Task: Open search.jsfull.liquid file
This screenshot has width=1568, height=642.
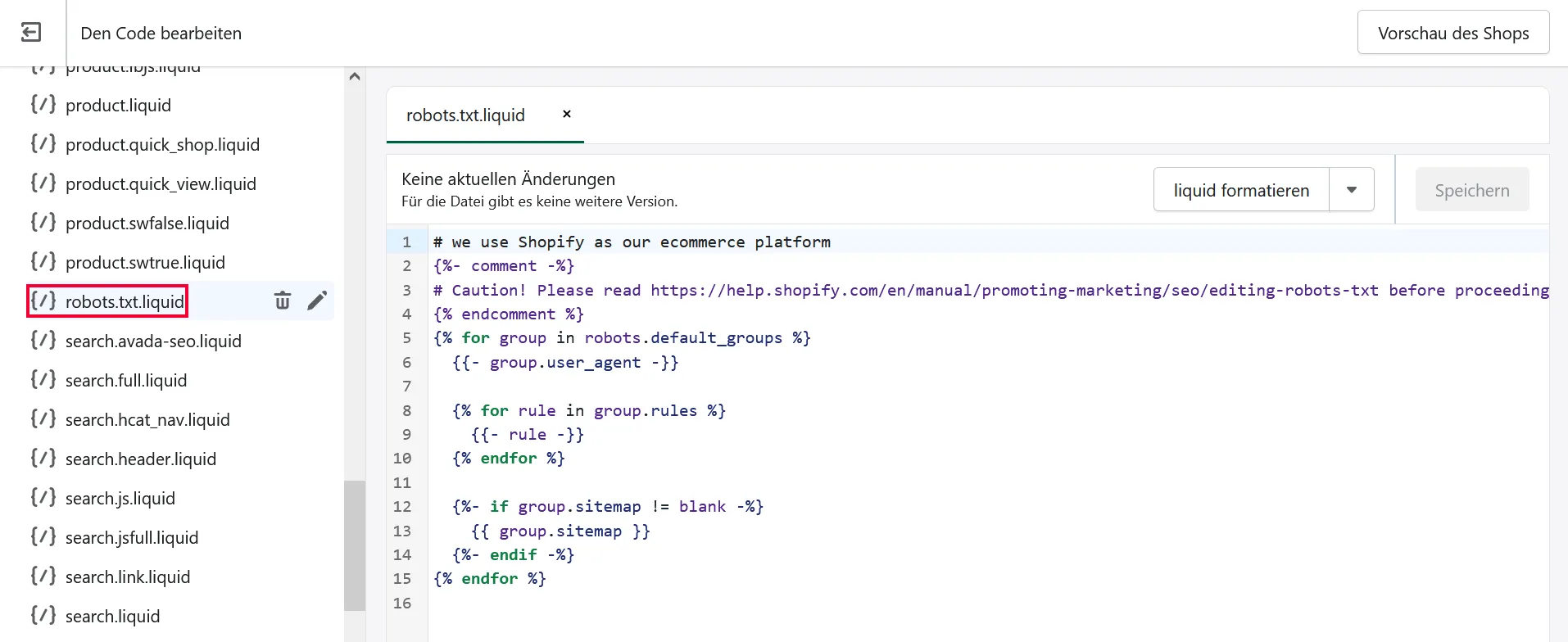Action: 132,538
